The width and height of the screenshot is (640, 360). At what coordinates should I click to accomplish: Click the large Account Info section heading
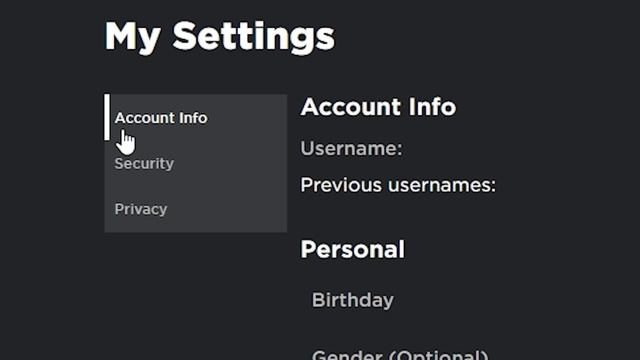point(378,107)
